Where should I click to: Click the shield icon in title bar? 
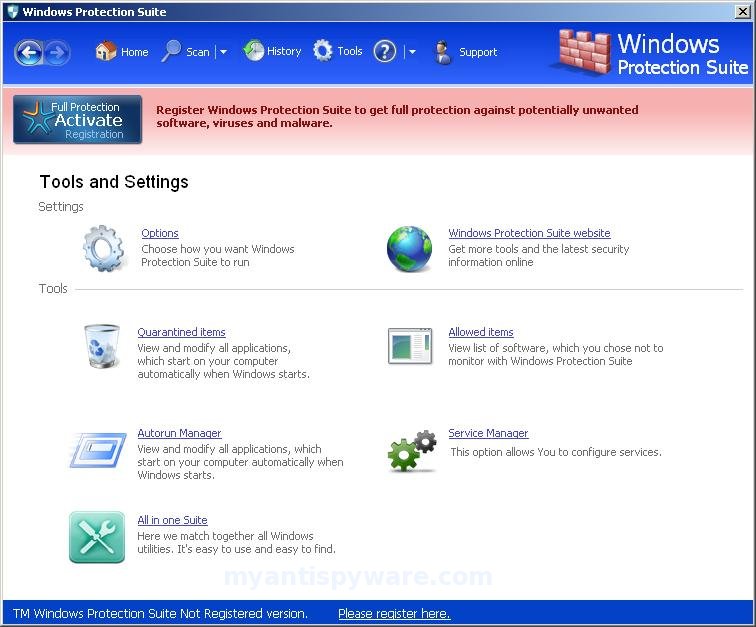click(x=13, y=12)
